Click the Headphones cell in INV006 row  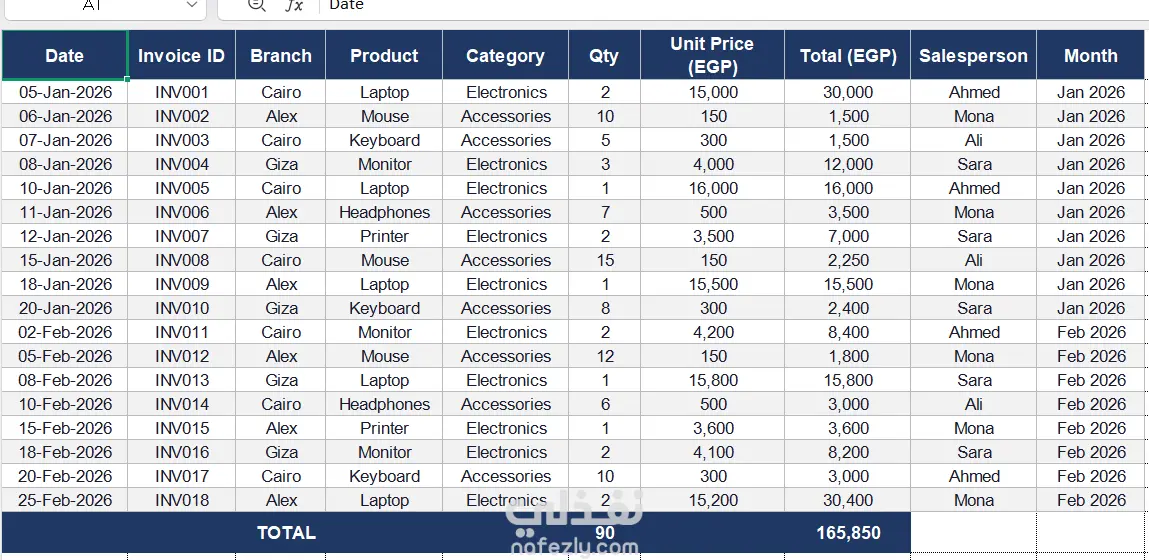[x=384, y=213]
